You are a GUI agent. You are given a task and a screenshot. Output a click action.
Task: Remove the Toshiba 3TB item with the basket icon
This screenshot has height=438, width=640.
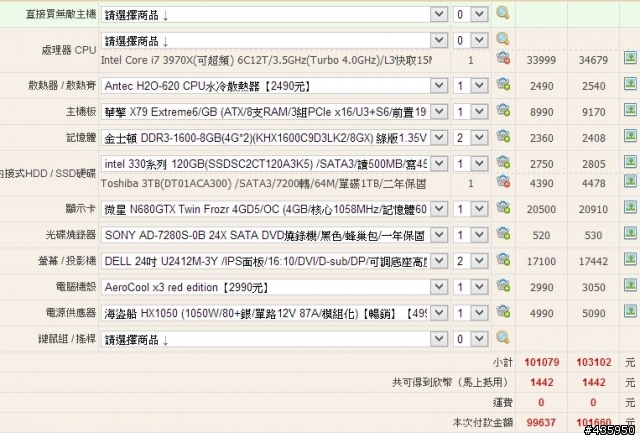pos(503,181)
